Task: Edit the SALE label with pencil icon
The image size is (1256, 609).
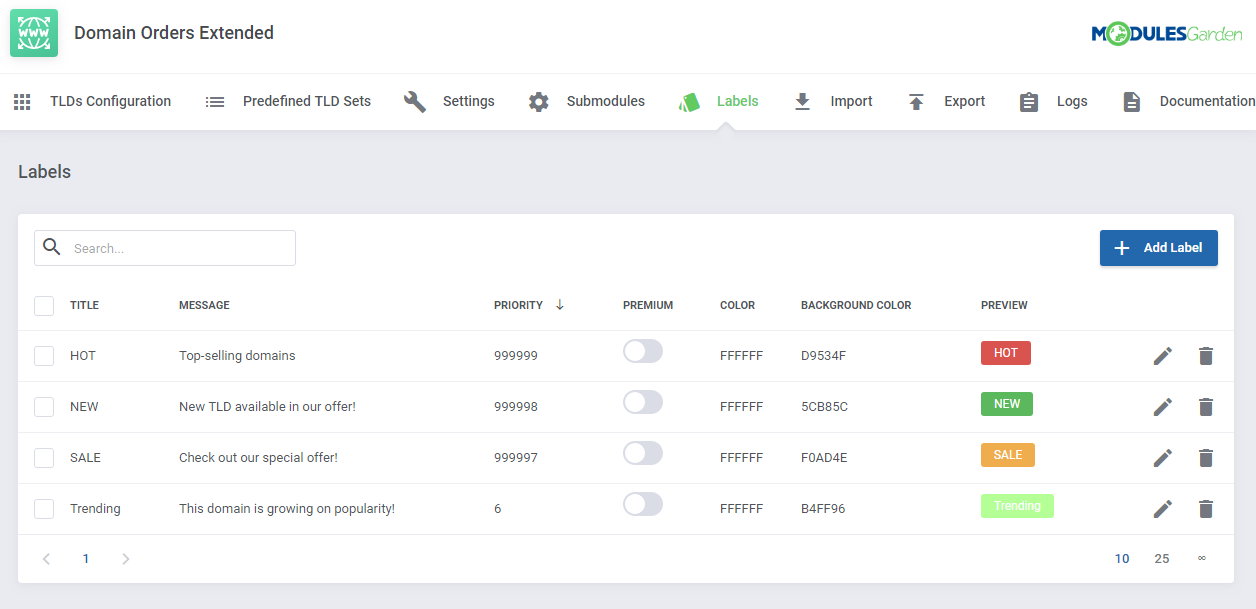Action: coord(1162,458)
